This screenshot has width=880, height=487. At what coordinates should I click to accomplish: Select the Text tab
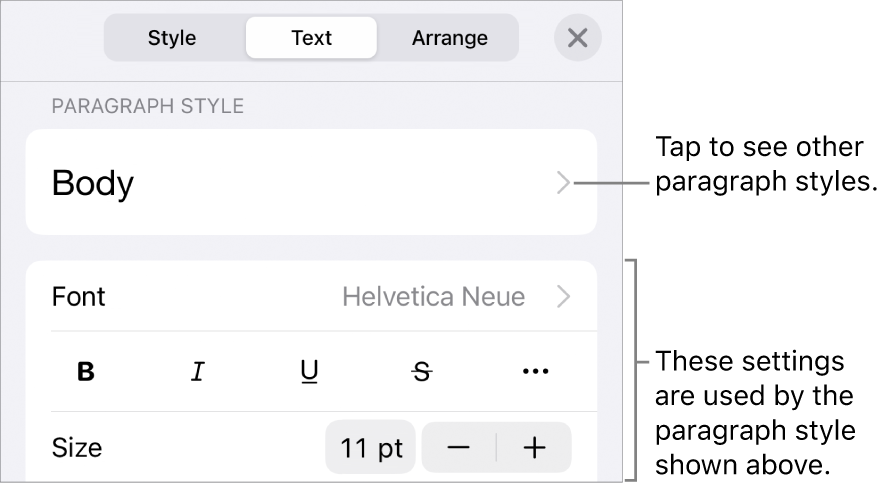311,39
